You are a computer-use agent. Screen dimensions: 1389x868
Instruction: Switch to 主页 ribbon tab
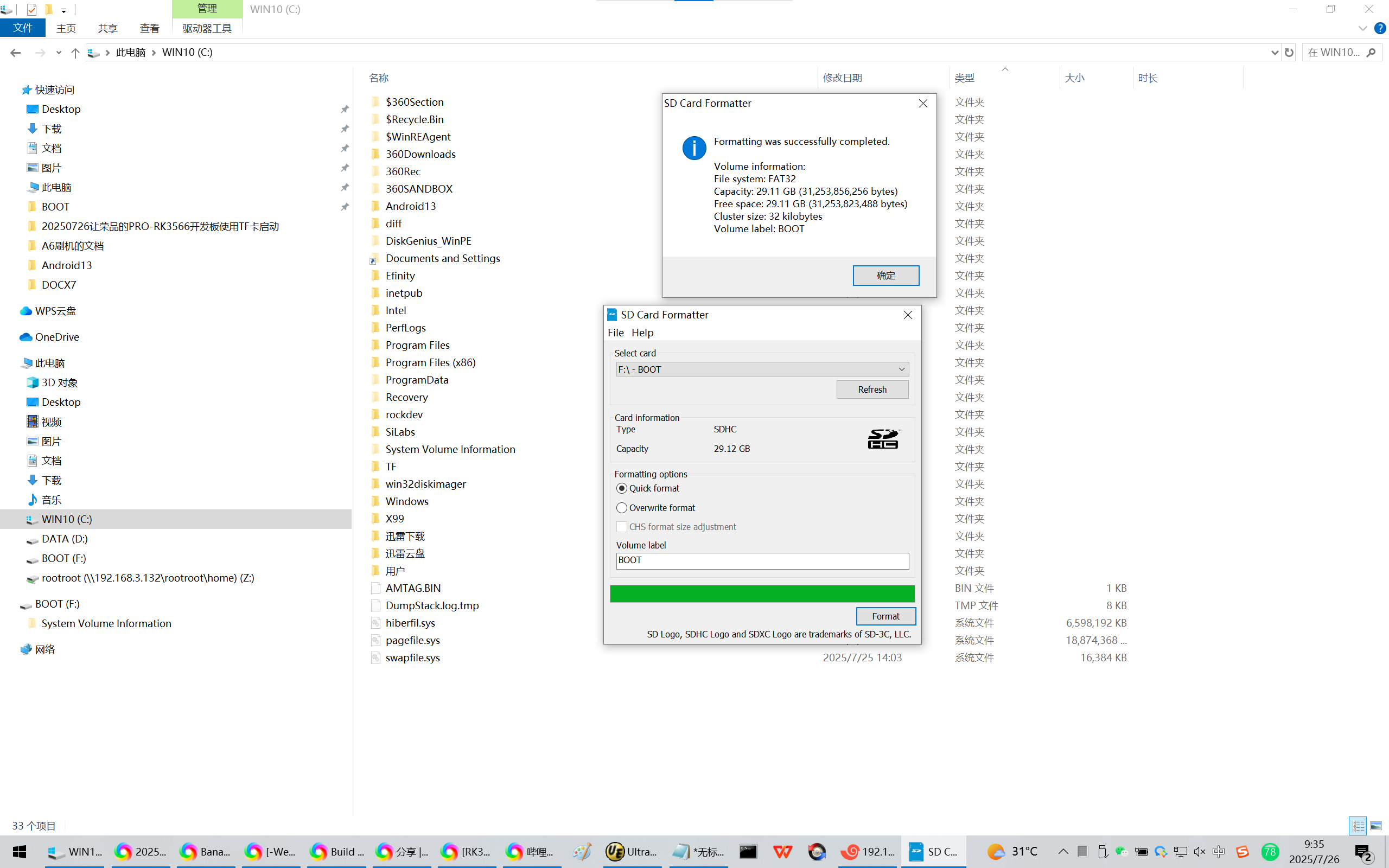click(x=66, y=28)
